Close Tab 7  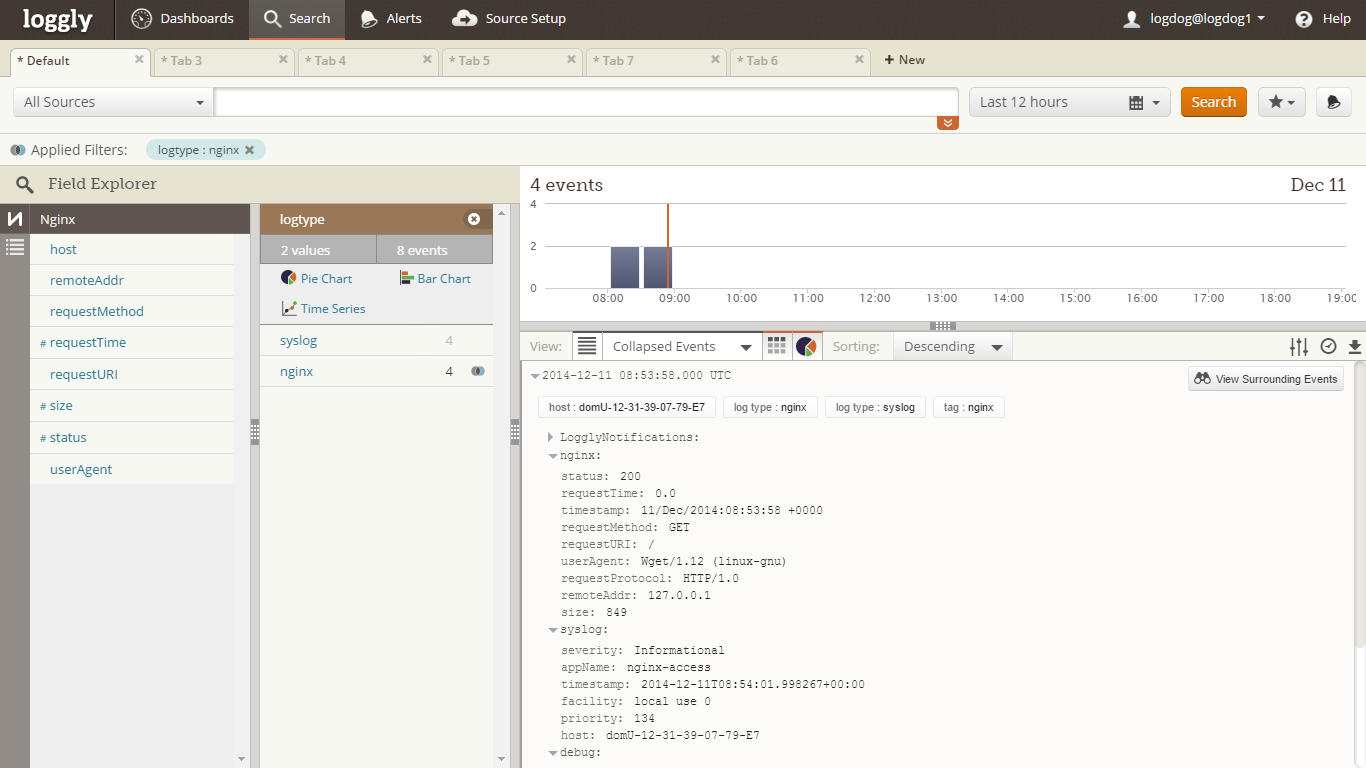715,59
